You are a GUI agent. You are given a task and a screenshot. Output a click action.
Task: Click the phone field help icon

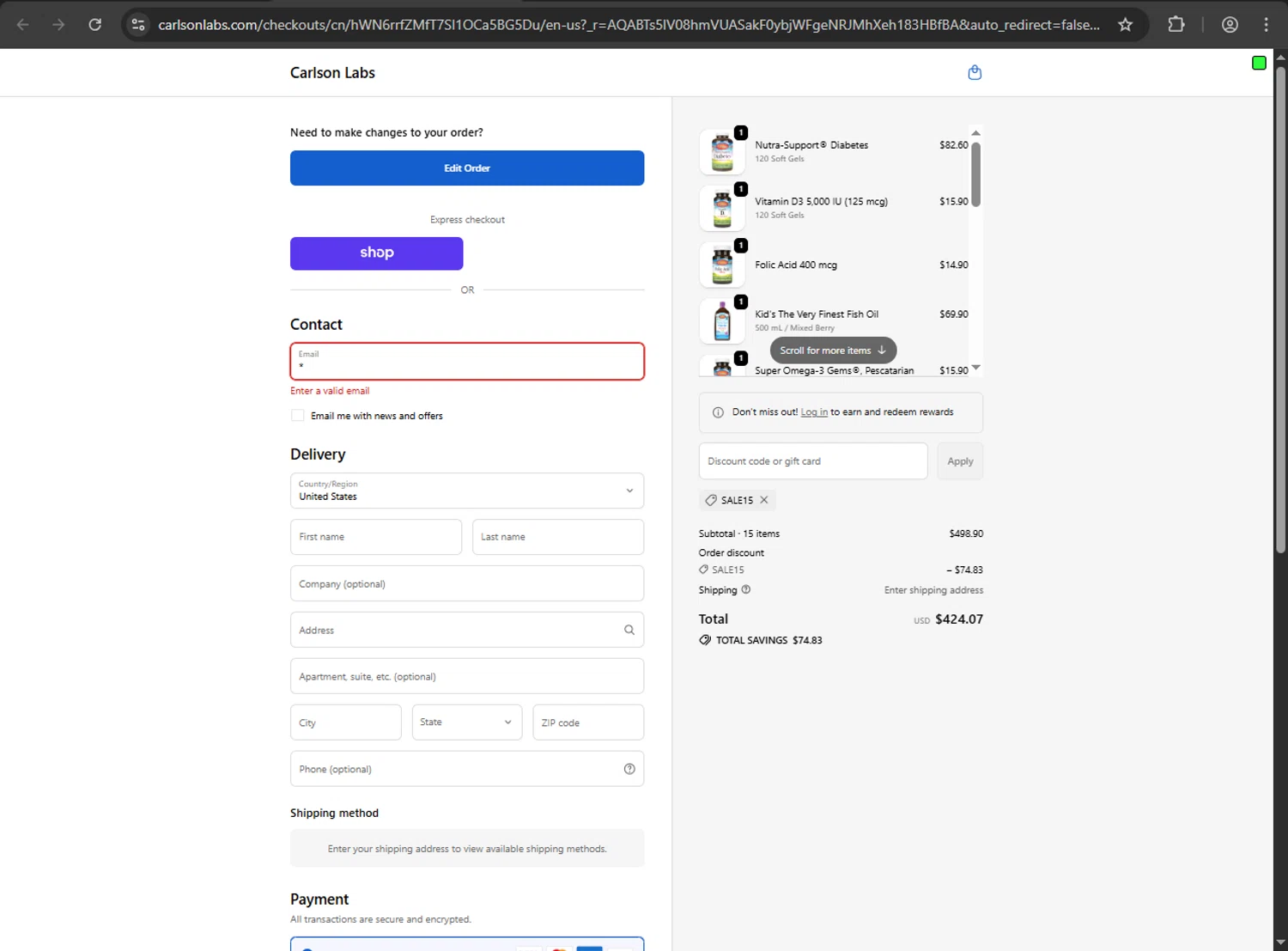coord(629,769)
